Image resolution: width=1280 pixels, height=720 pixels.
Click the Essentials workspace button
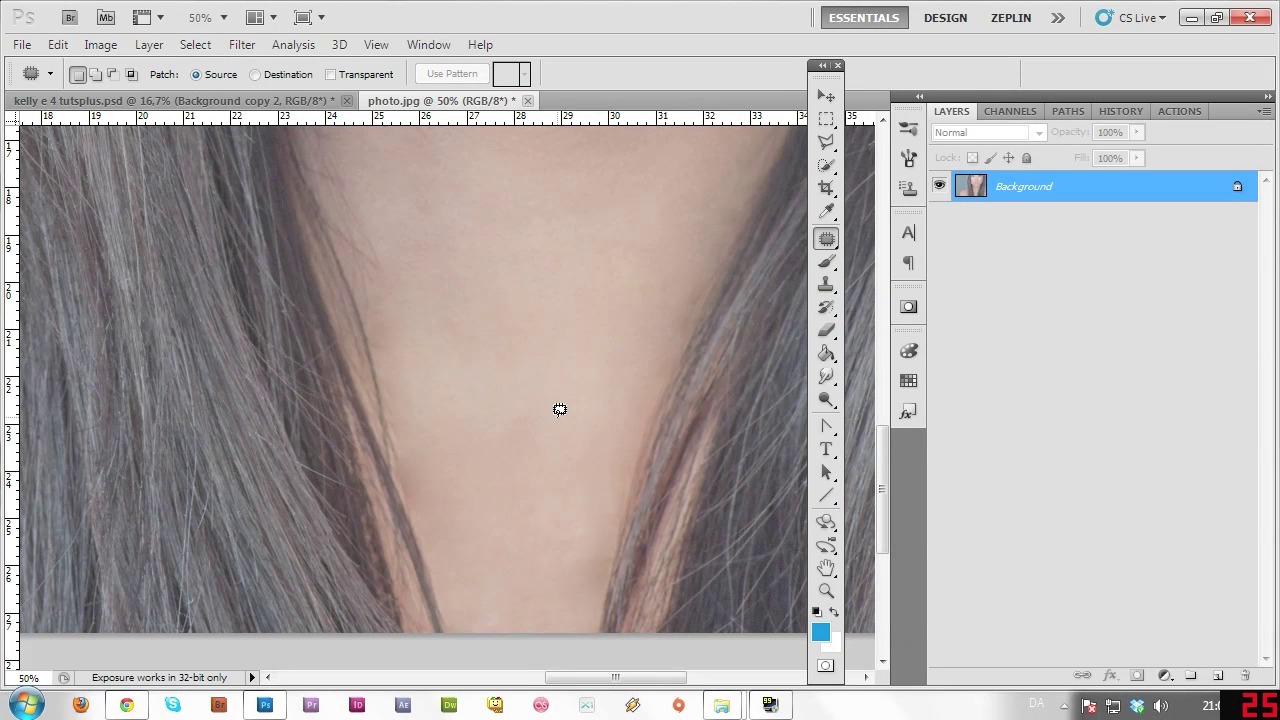coord(864,17)
